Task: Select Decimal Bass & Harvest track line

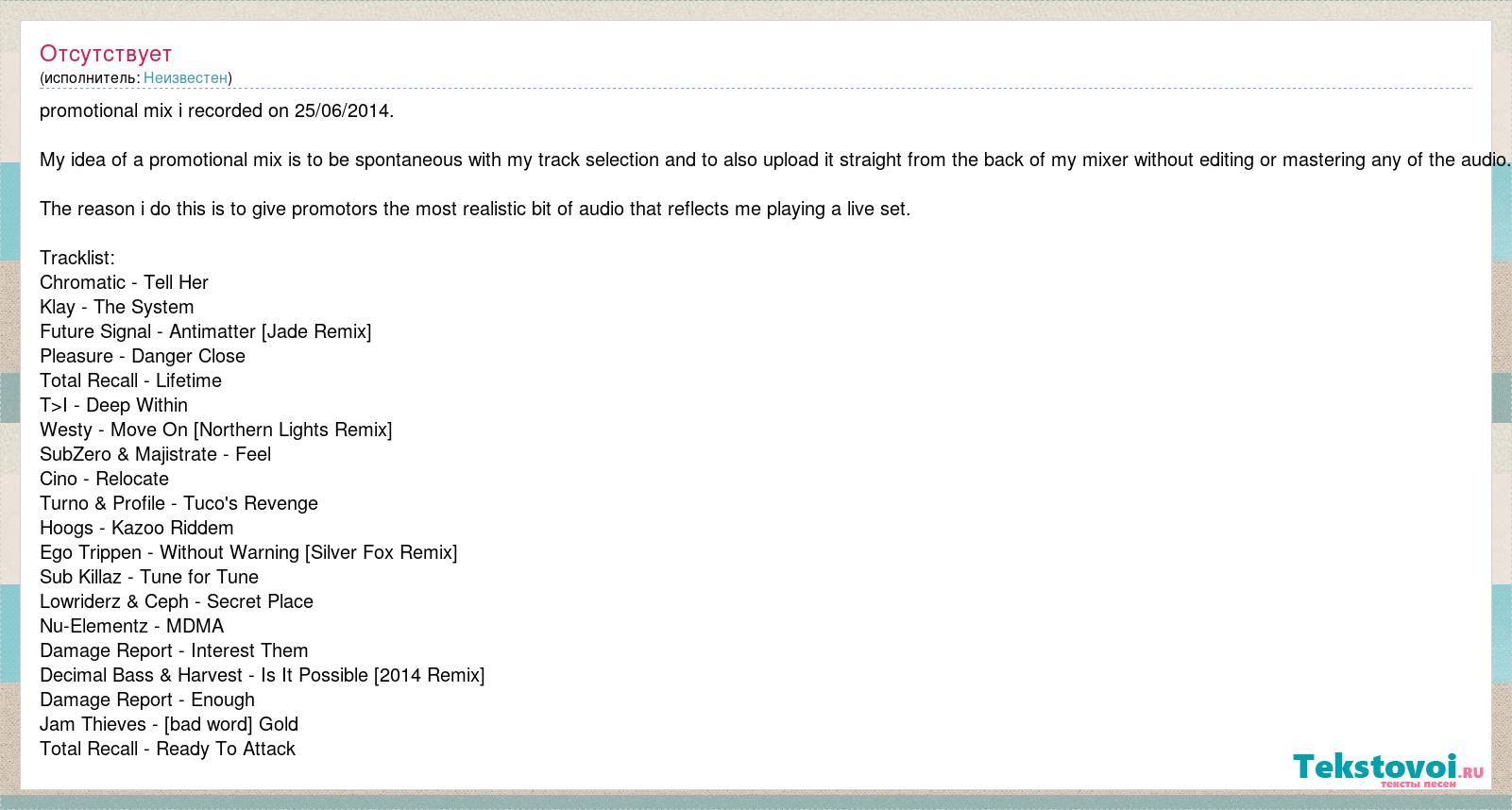Action: [x=262, y=675]
